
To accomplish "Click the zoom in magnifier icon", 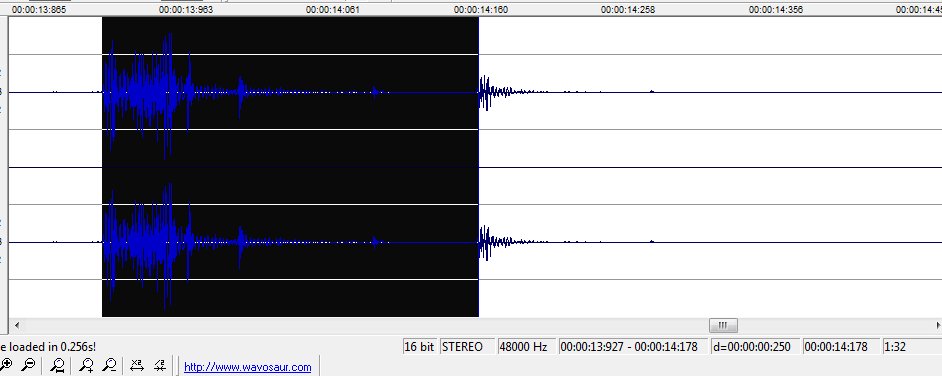I will tap(5, 365).
